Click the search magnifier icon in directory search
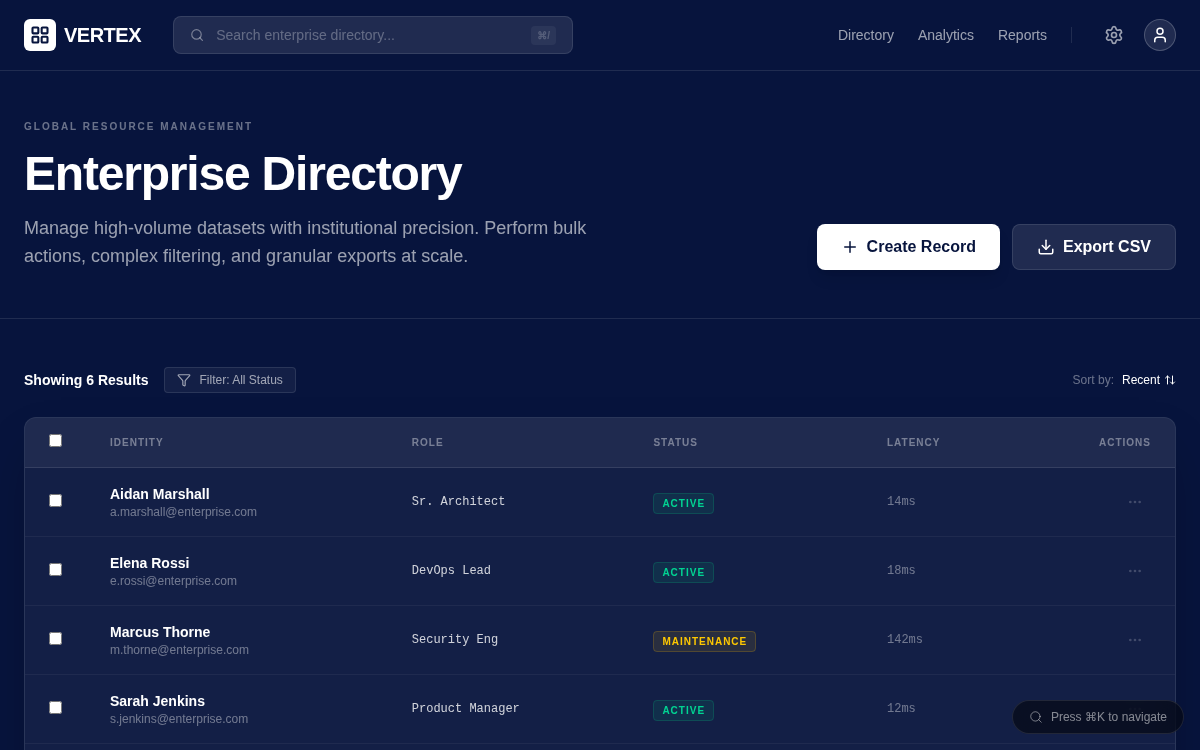The width and height of the screenshot is (1200, 750). pyautogui.click(x=197, y=35)
